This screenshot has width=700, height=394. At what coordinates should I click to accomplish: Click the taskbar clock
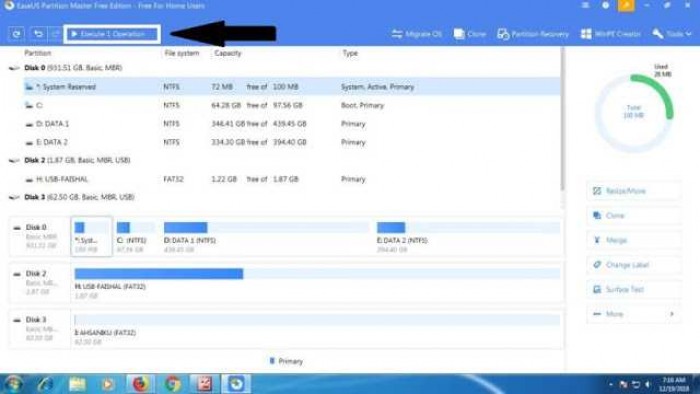click(674, 384)
